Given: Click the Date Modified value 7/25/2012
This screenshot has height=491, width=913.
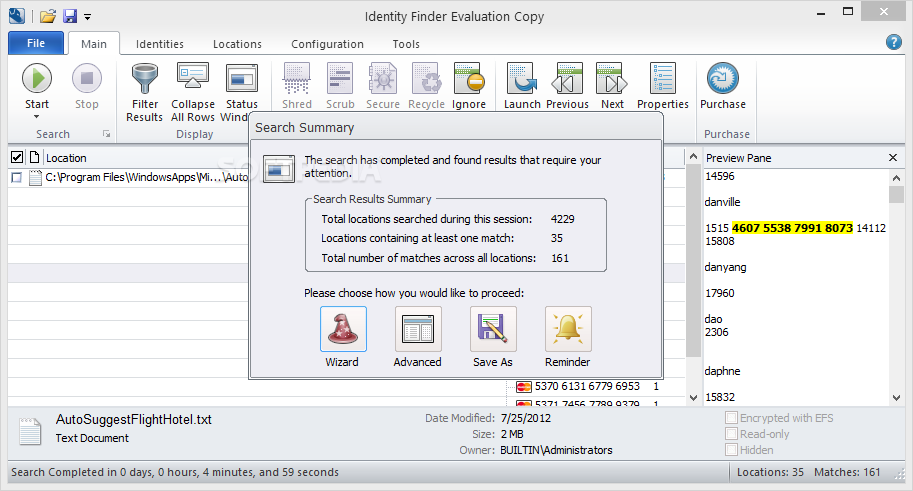Looking at the screenshot, I should tap(526, 418).
